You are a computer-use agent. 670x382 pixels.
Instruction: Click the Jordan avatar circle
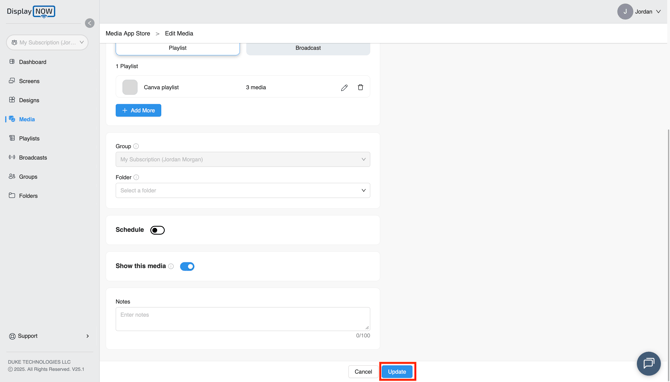point(625,12)
